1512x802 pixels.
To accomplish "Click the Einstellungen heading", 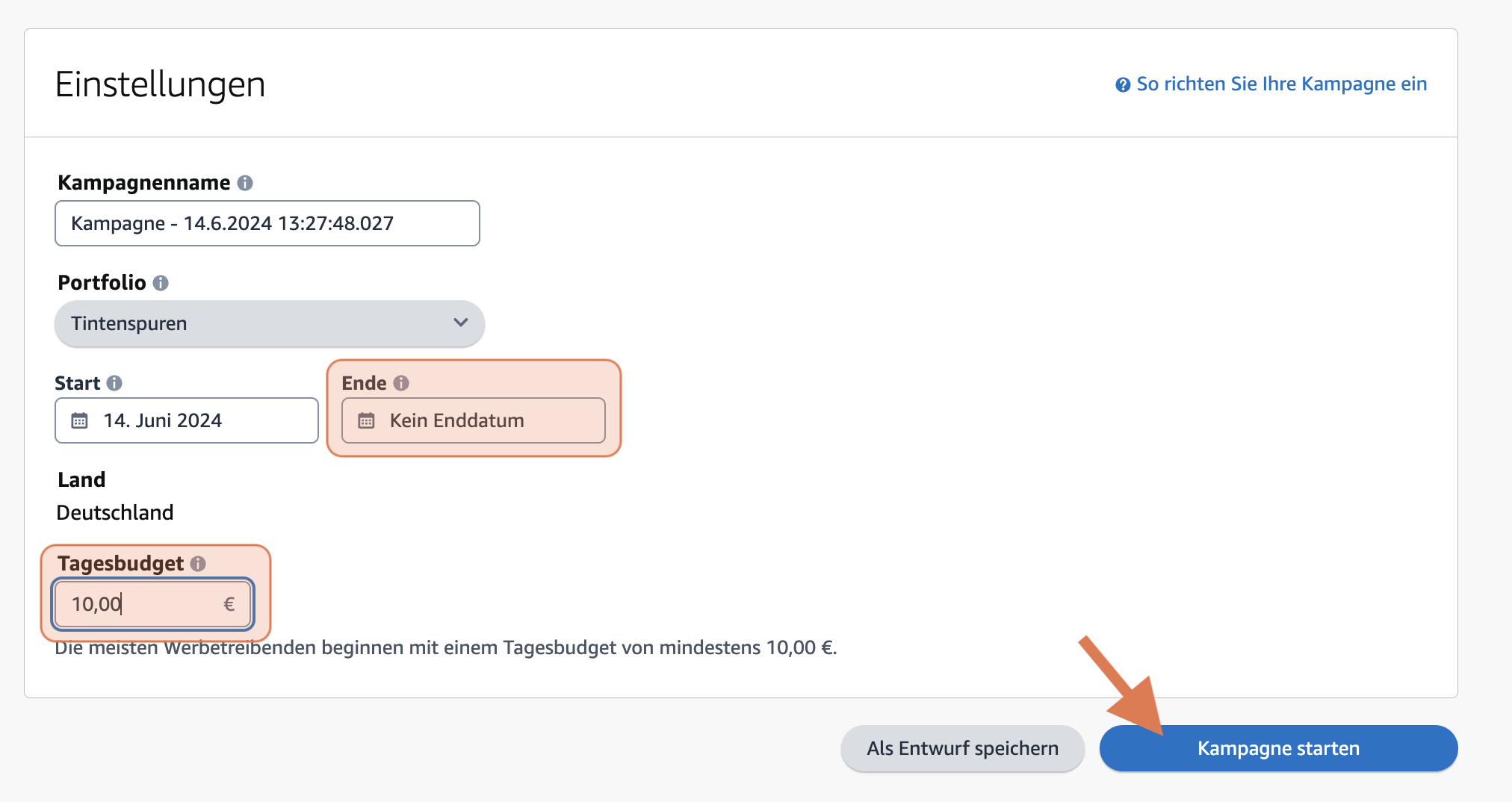I will point(161,84).
